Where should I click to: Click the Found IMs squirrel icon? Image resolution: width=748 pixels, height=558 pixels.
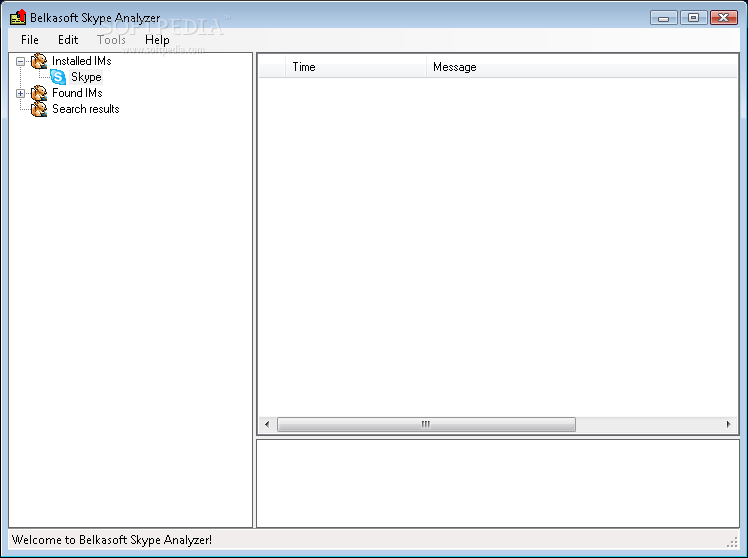coord(39,93)
